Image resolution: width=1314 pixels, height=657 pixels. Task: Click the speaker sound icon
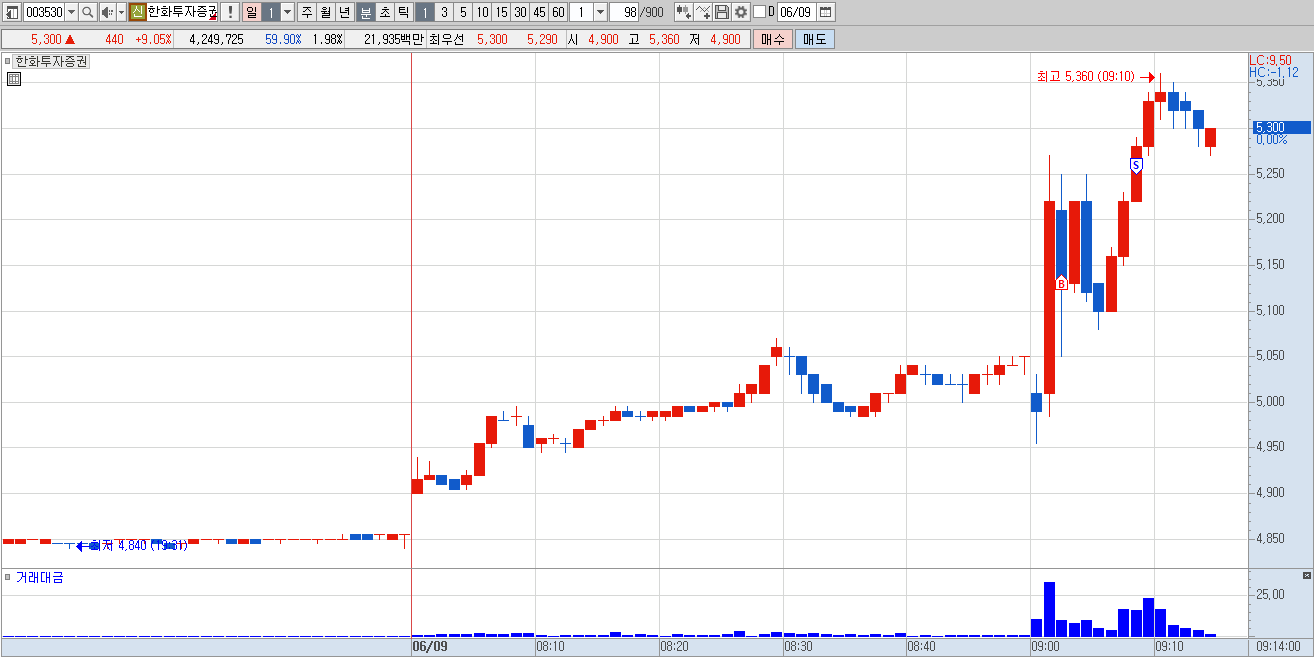pyautogui.click(x=108, y=12)
